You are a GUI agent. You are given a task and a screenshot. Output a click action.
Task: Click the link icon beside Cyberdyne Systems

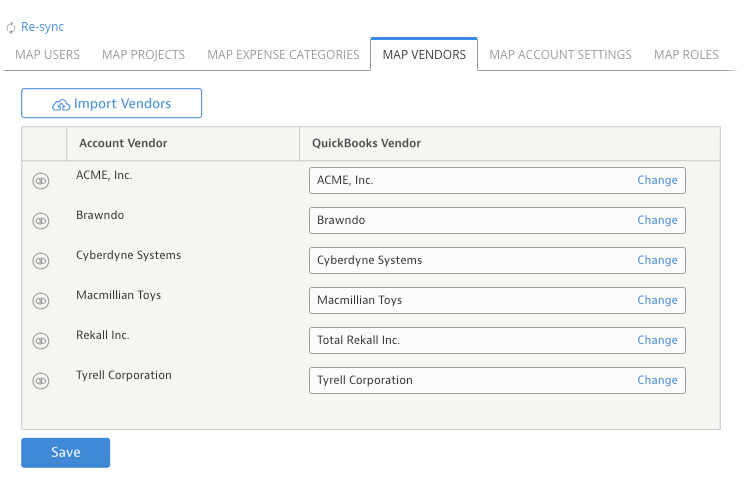pos(41,260)
